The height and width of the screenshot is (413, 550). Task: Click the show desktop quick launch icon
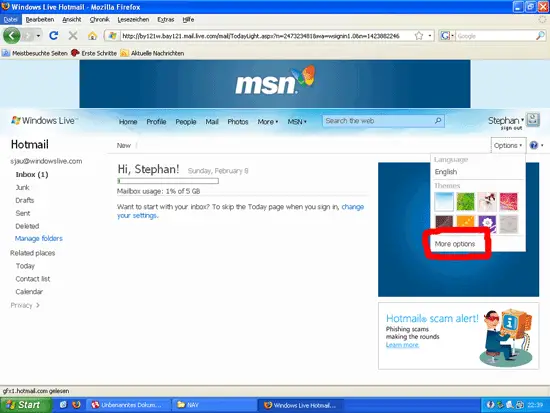point(63,405)
